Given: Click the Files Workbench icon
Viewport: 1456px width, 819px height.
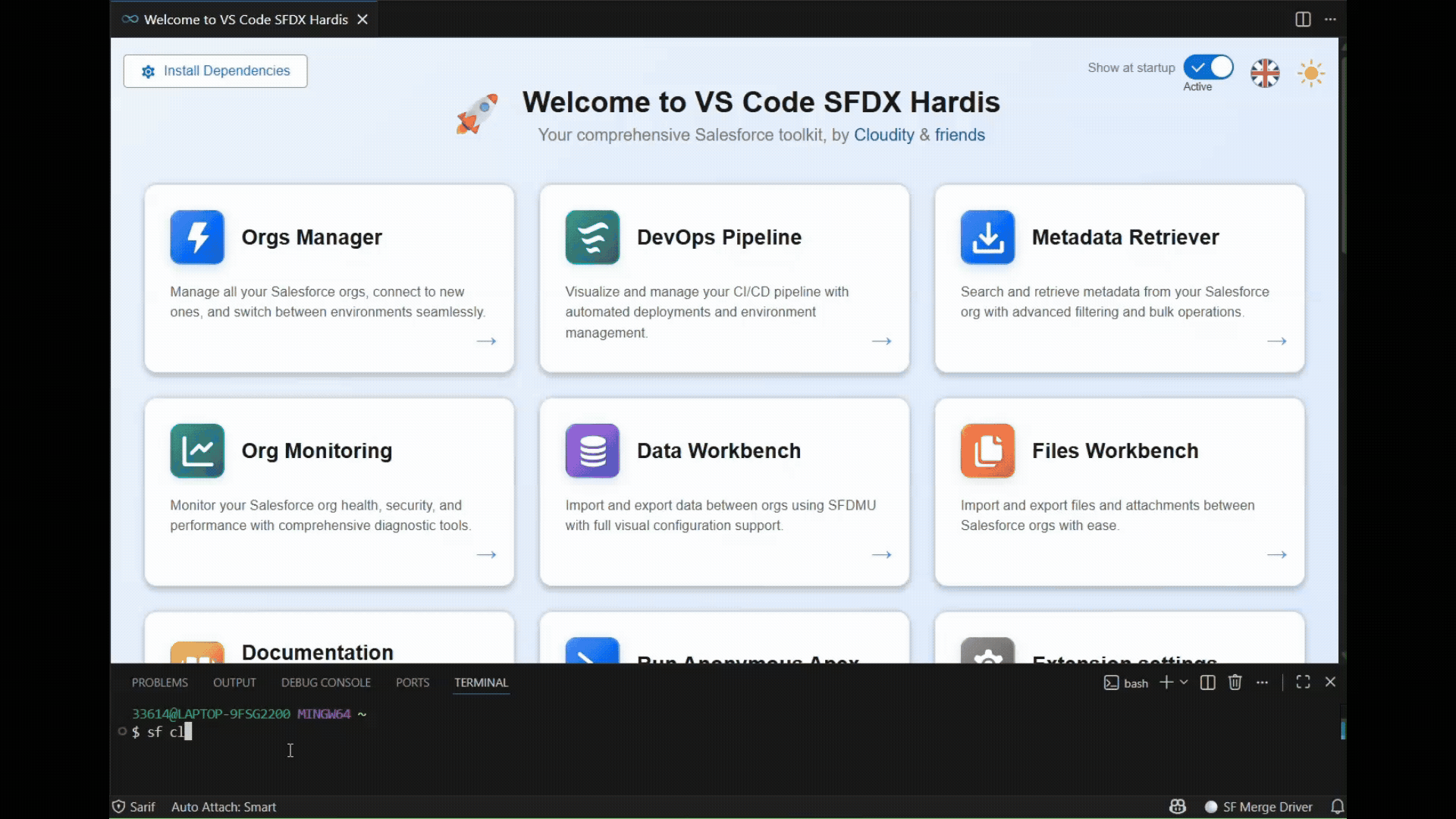Looking at the screenshot, I should click(987, 450).
